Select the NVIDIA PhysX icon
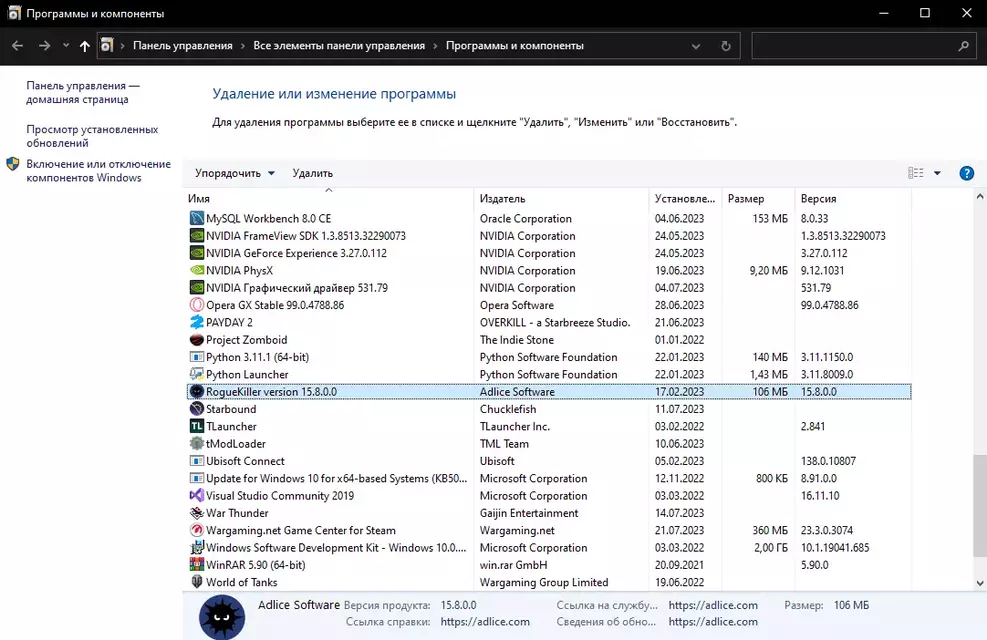The image size is (987, 640). [x=196, y=271]
